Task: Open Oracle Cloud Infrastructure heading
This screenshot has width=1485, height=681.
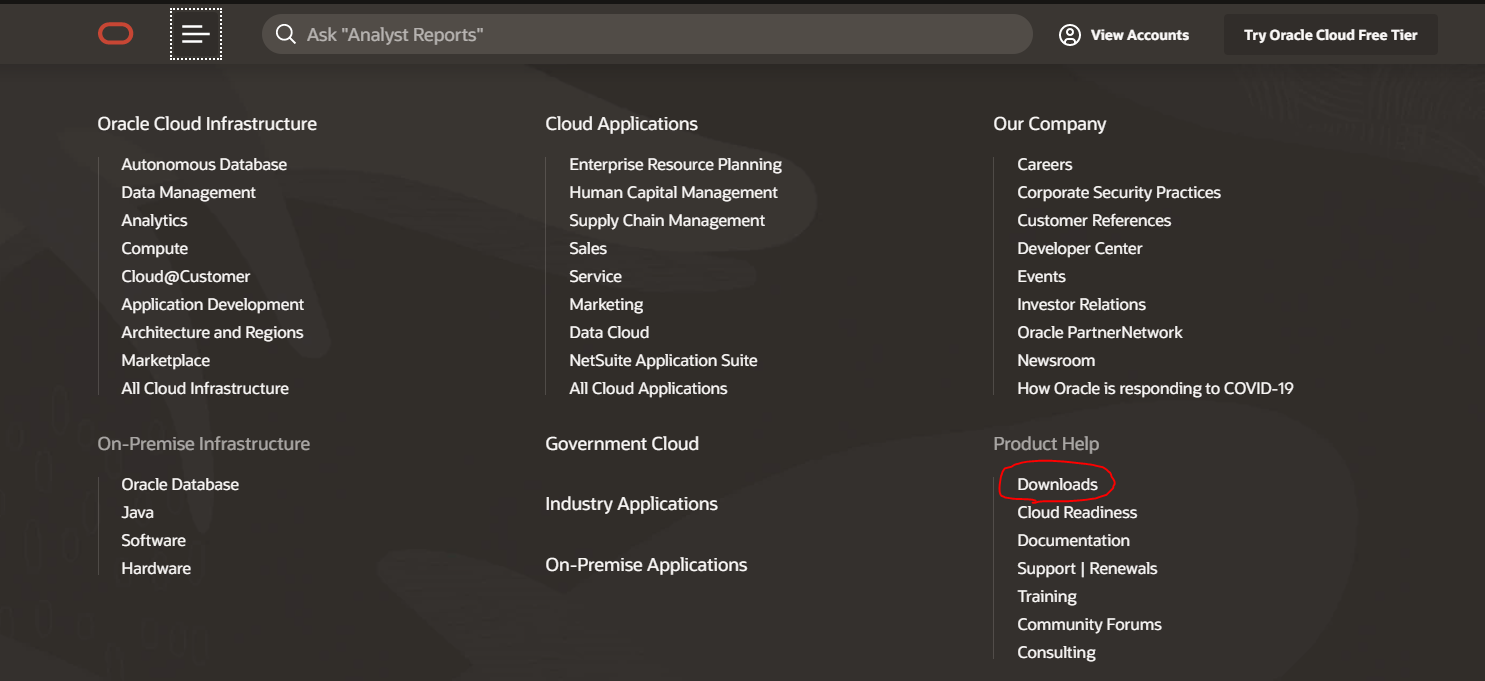Action: [x=207, y=124]
